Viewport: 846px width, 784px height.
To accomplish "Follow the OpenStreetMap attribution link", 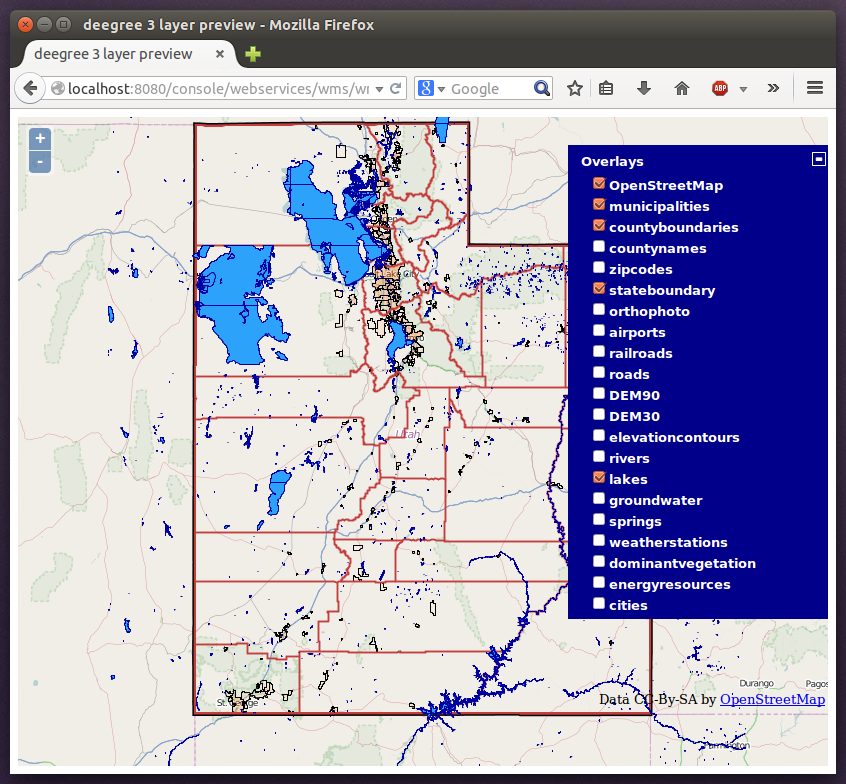I will 772,699.
